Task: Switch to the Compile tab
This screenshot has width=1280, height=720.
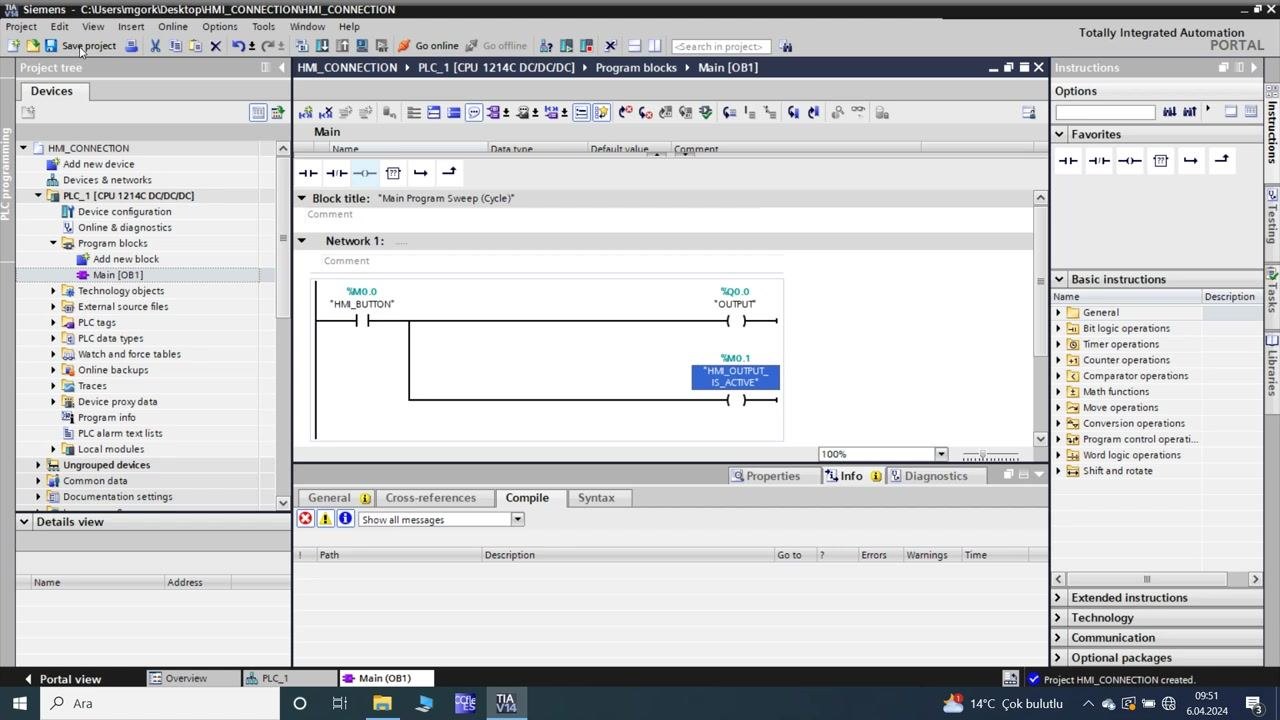Action: click(527, 498)
